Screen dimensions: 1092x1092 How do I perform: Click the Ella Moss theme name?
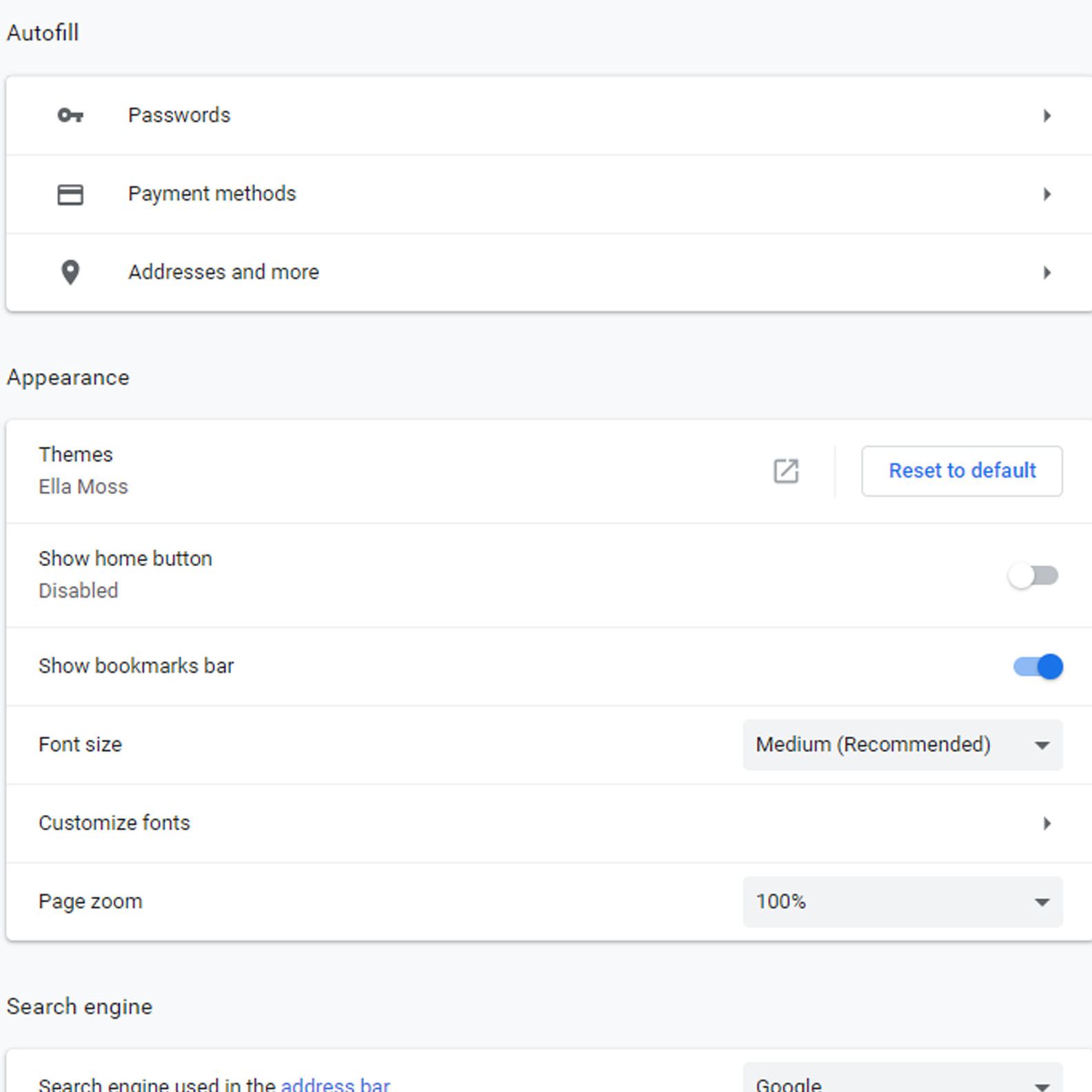[x=83, y=487]
